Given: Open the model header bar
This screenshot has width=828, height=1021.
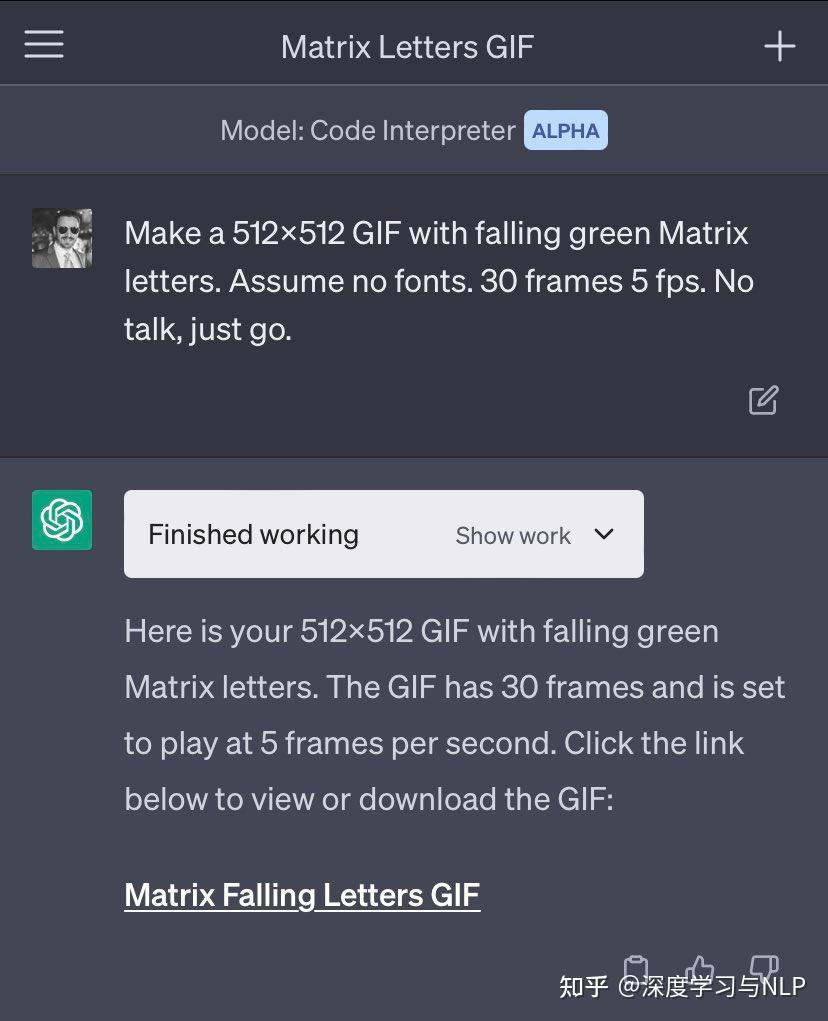Looking at the screenshot, I should pyautogui.click(x=414, y=130).
